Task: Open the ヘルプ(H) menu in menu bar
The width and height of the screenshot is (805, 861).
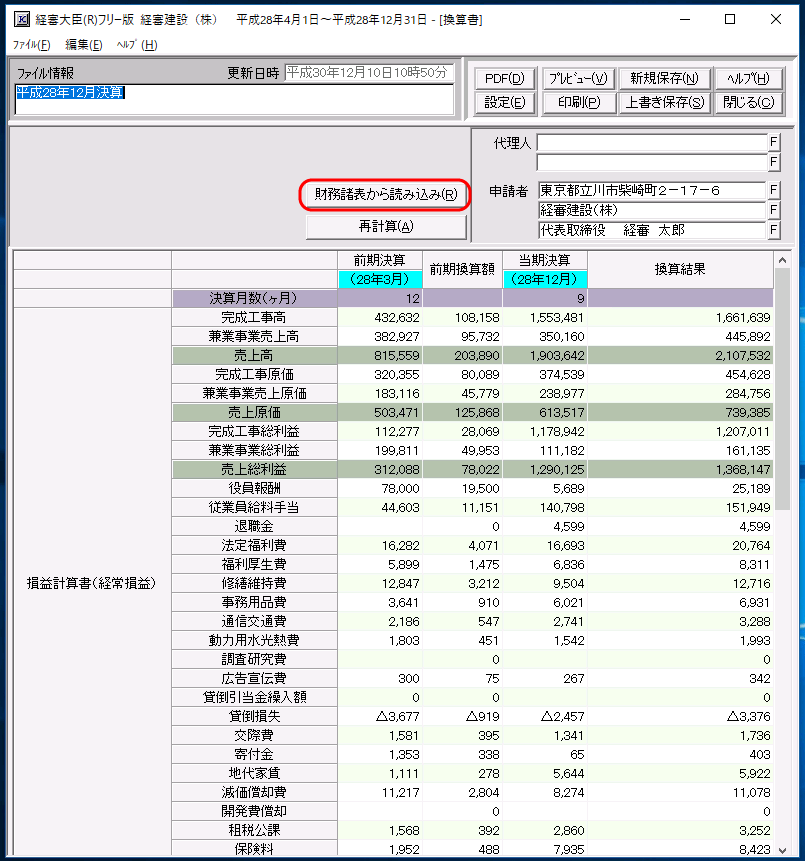Action: [x=137, y=45]
